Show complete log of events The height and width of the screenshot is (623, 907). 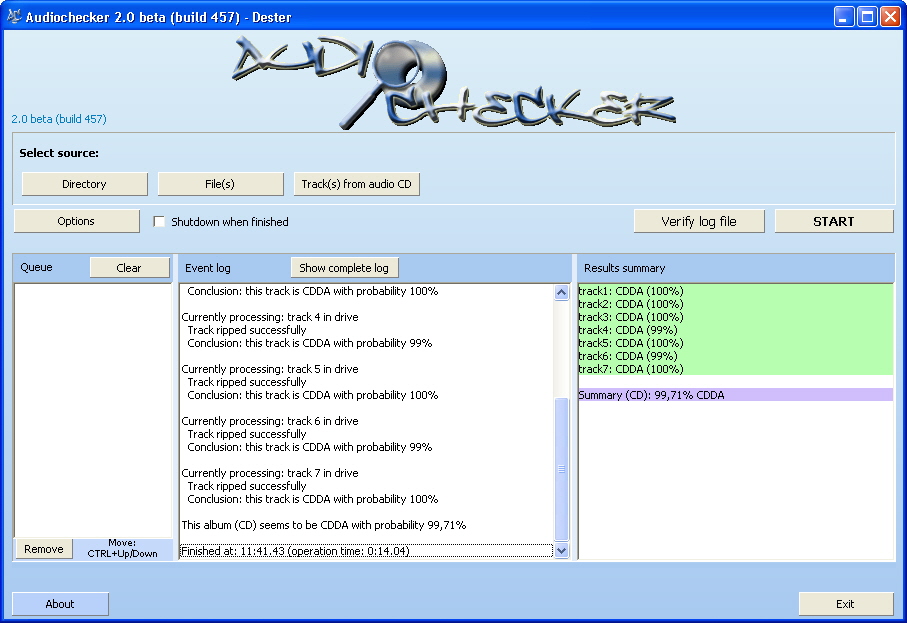(344, 268)
